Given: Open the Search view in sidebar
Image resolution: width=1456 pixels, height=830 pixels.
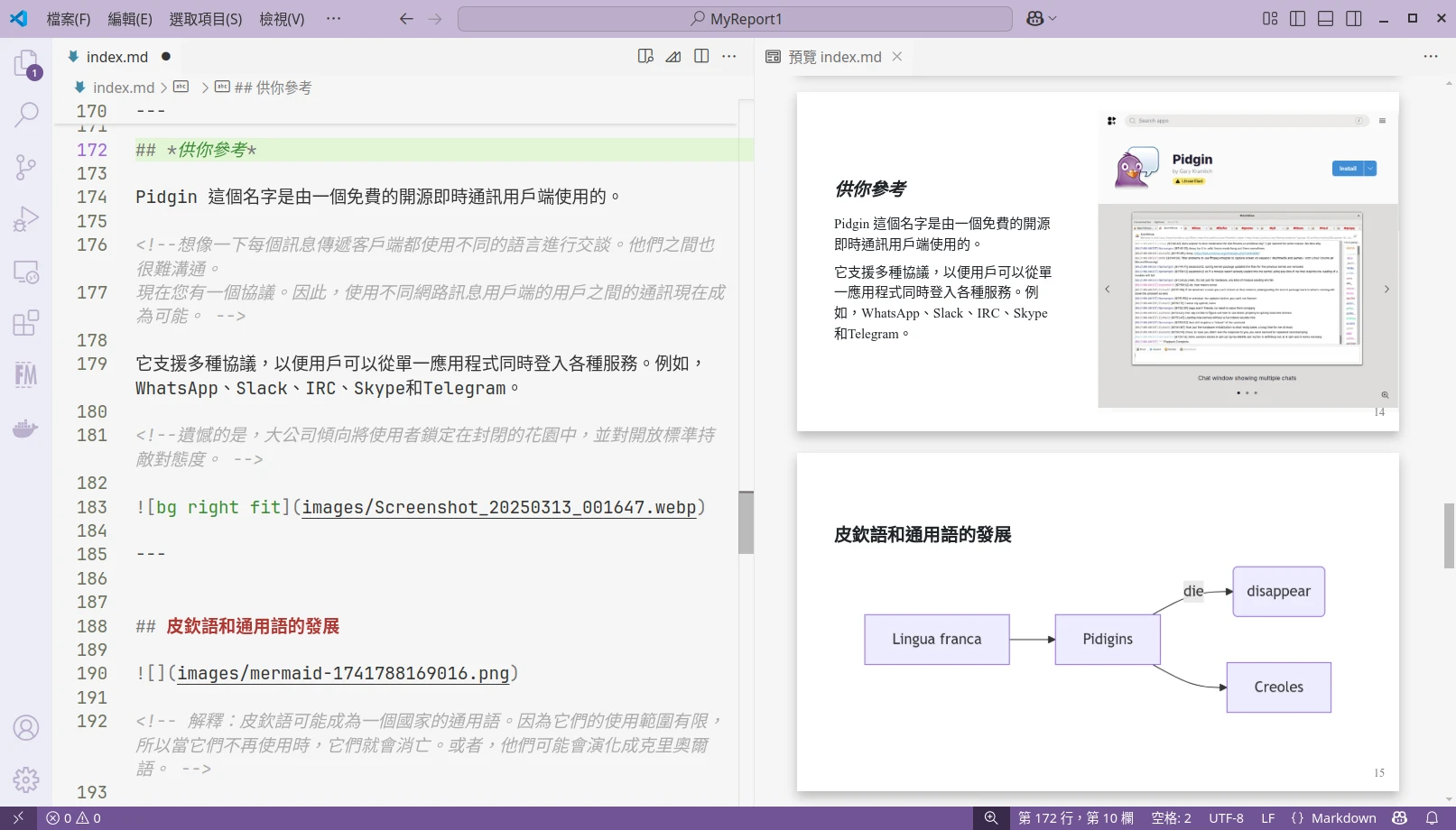Looking at the screenshot, I should coord(26,115).
